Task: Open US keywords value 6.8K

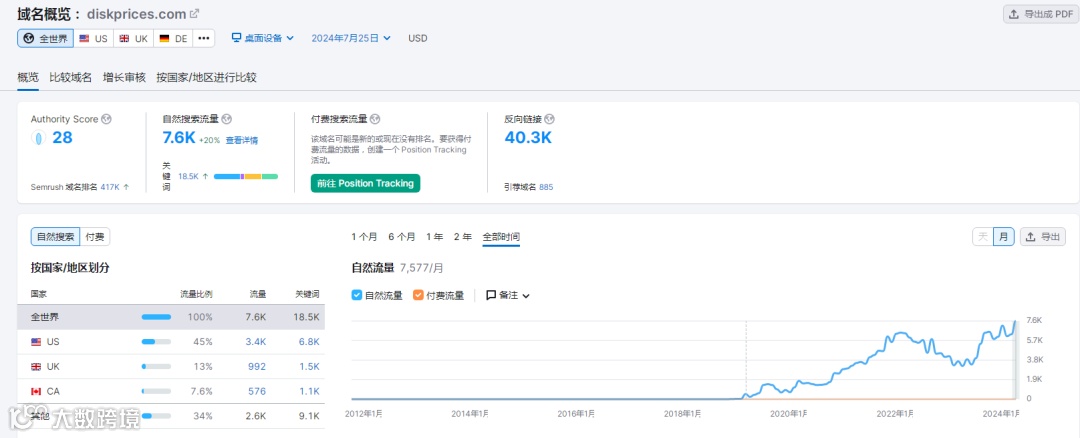Action: pos(309,342)
